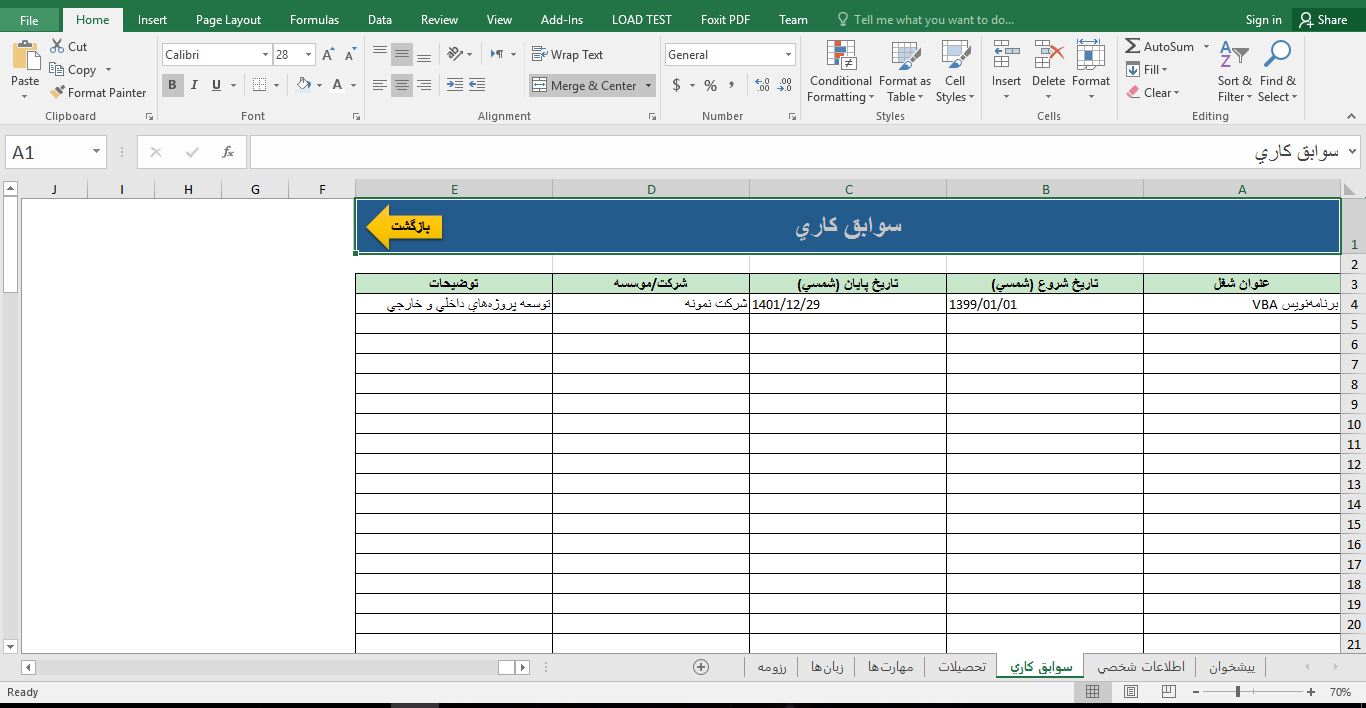Toggle Wrap Text
1366x708 pixels.
567,55
